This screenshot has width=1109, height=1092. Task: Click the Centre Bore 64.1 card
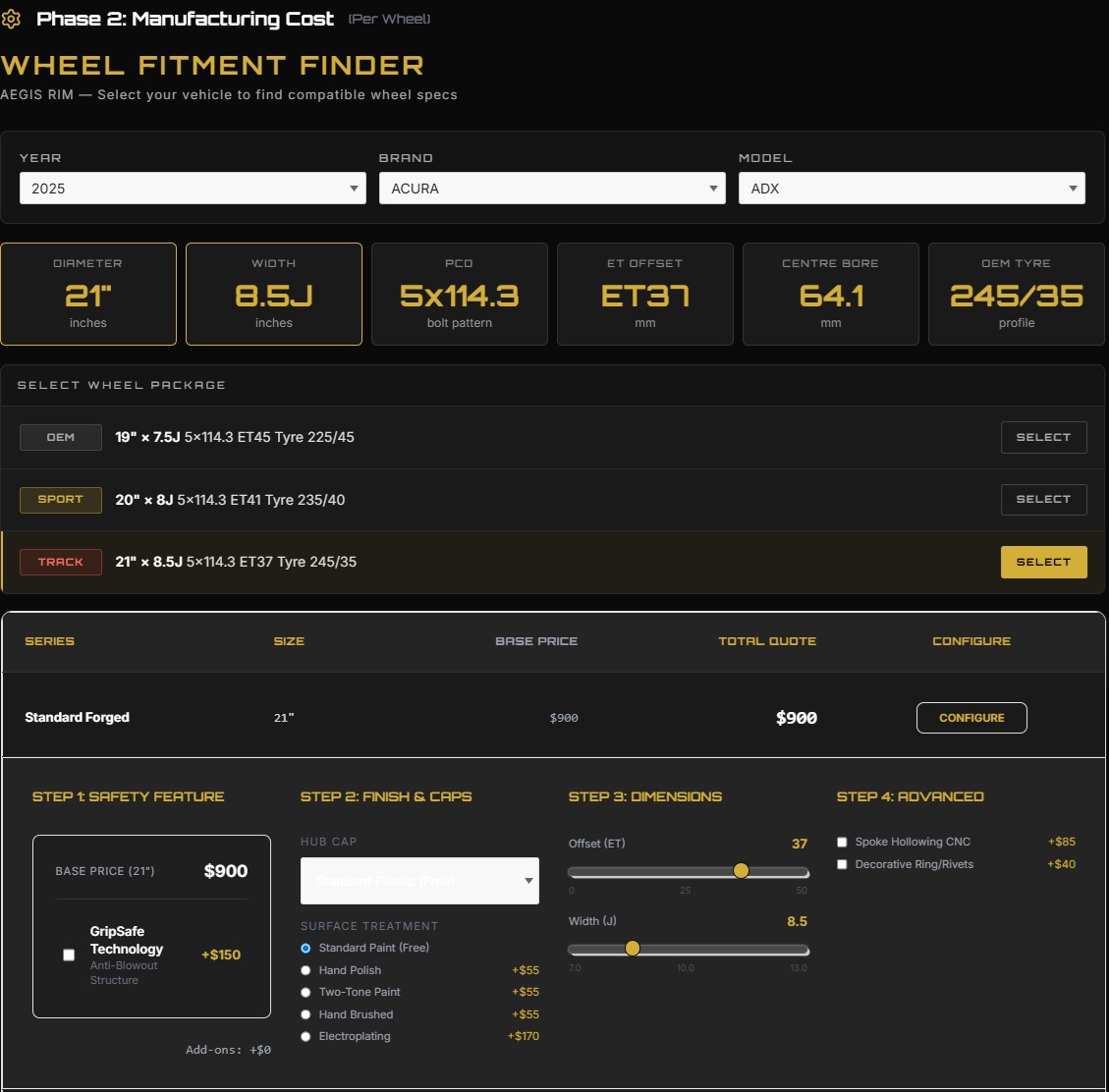click(x=831, y=295)
